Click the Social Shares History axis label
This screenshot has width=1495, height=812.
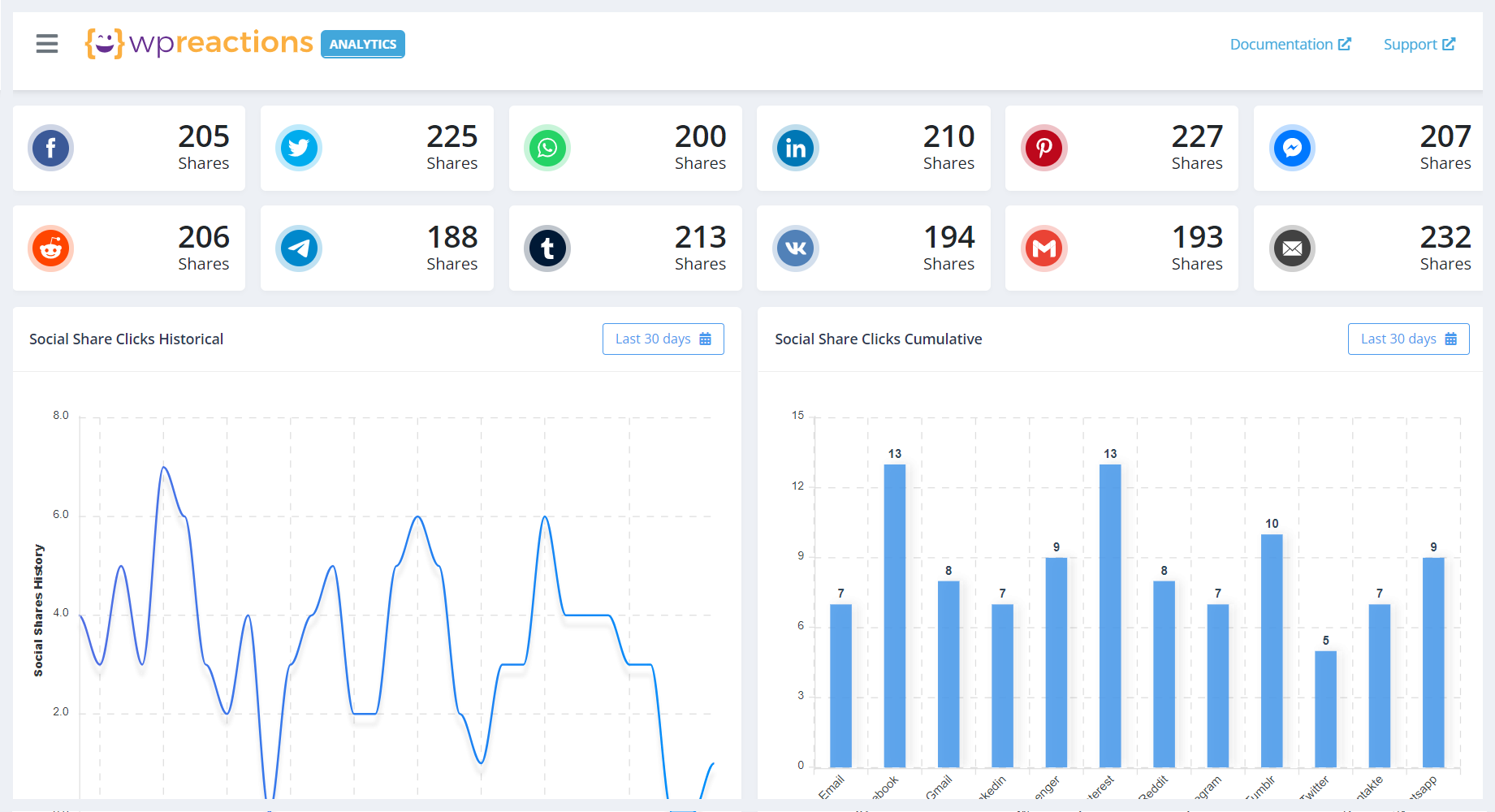(x=38, y=611)
